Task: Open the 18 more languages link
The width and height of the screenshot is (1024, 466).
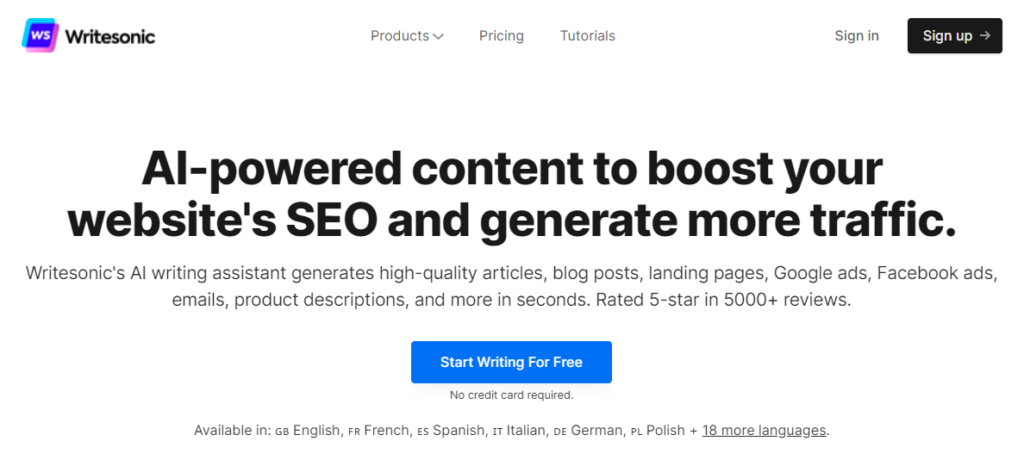Action: (764, 430)
